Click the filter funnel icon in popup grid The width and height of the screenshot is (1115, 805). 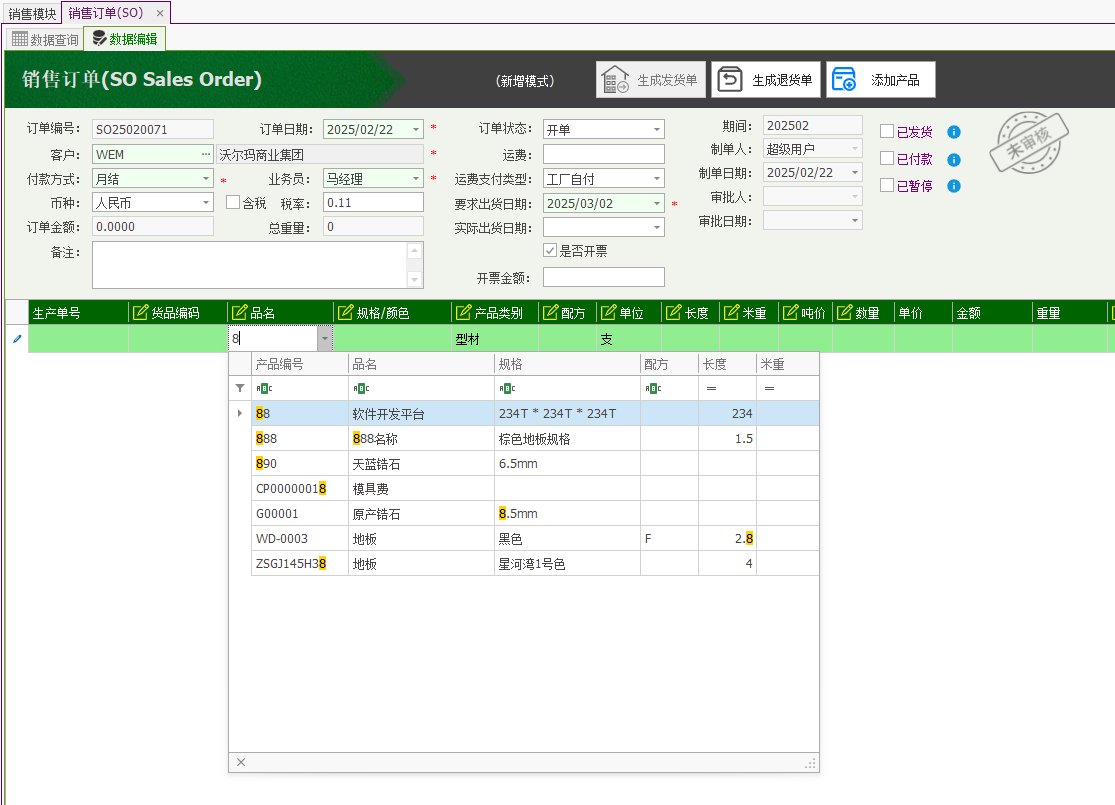coord(240,388)
